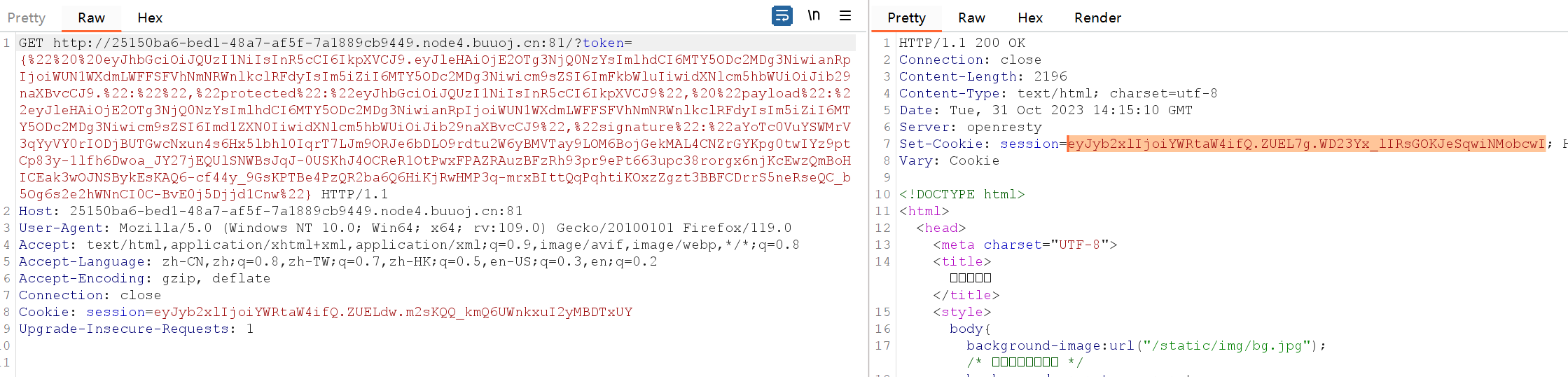Click the highlighted session cookie value in Set-Cookie

(x=1306, y=144)
